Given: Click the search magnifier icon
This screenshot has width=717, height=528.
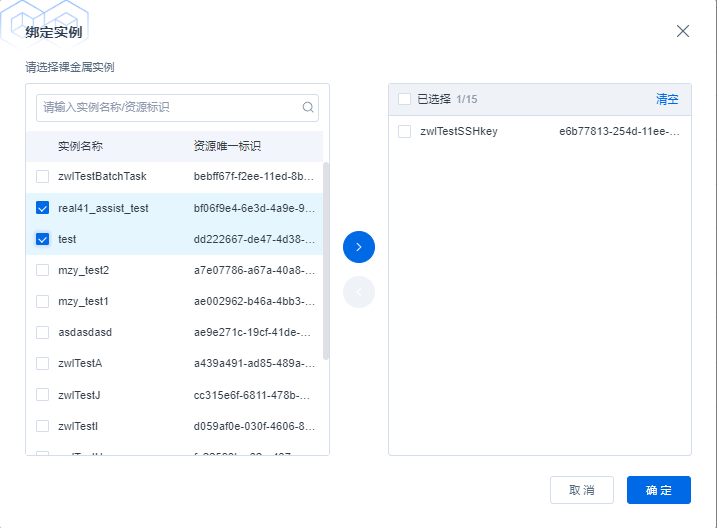Looking at the screenshot, I should click(x=308, y=108).
